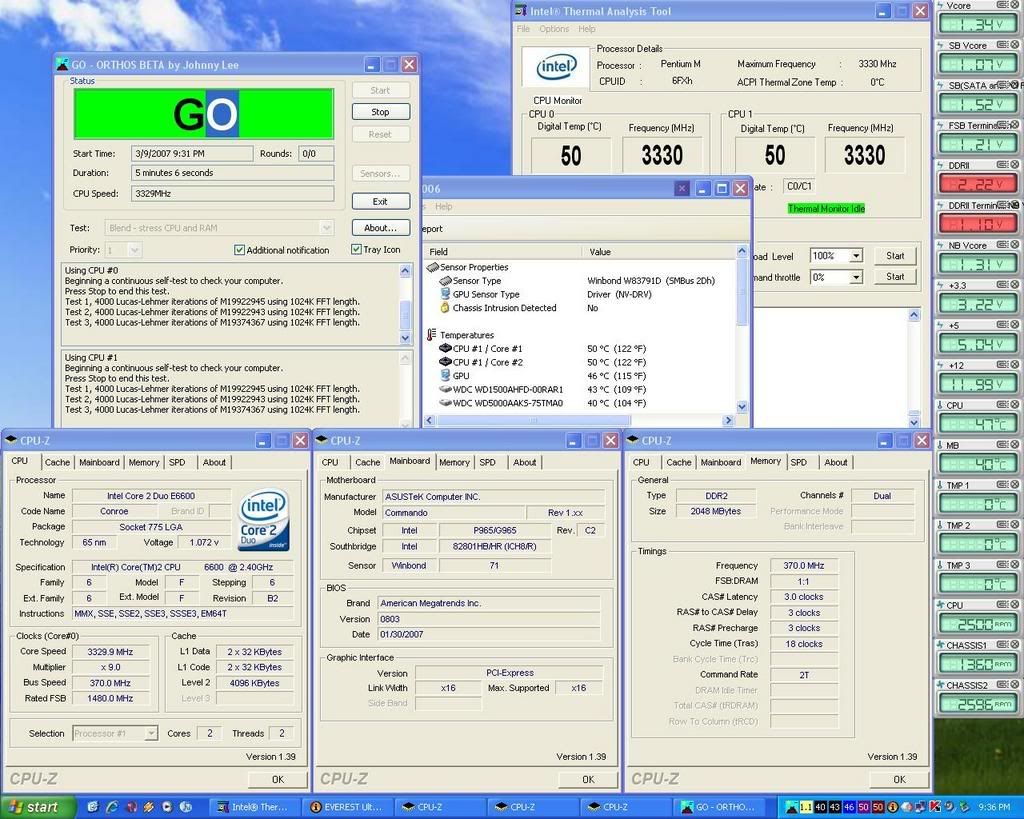Open the Options menu in Thermal Analysis Tool
Viewport: 1024px width, 819px height.
pyautogui.click(x=554, y=29)
